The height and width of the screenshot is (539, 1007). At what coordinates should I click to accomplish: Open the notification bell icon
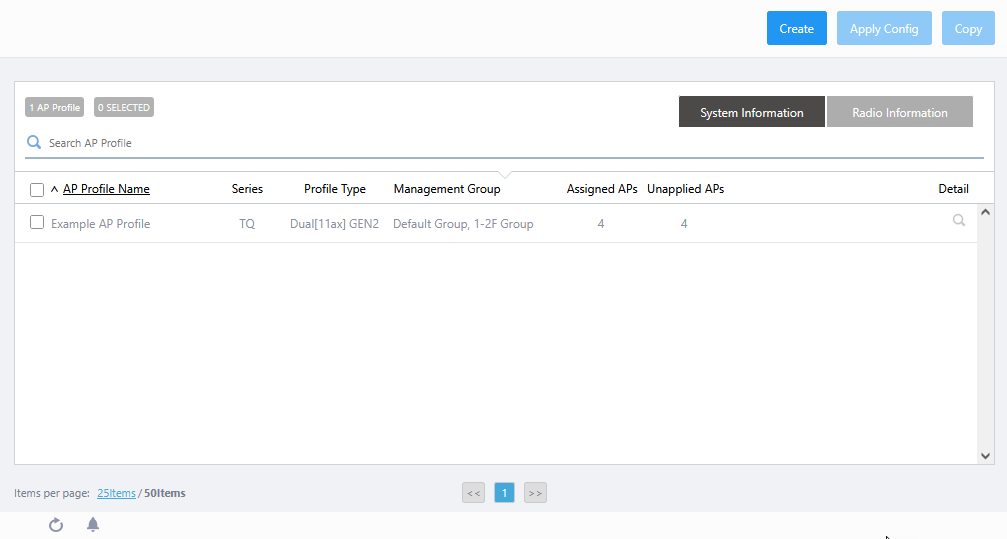pyautogui.click(x=93, y=525)
